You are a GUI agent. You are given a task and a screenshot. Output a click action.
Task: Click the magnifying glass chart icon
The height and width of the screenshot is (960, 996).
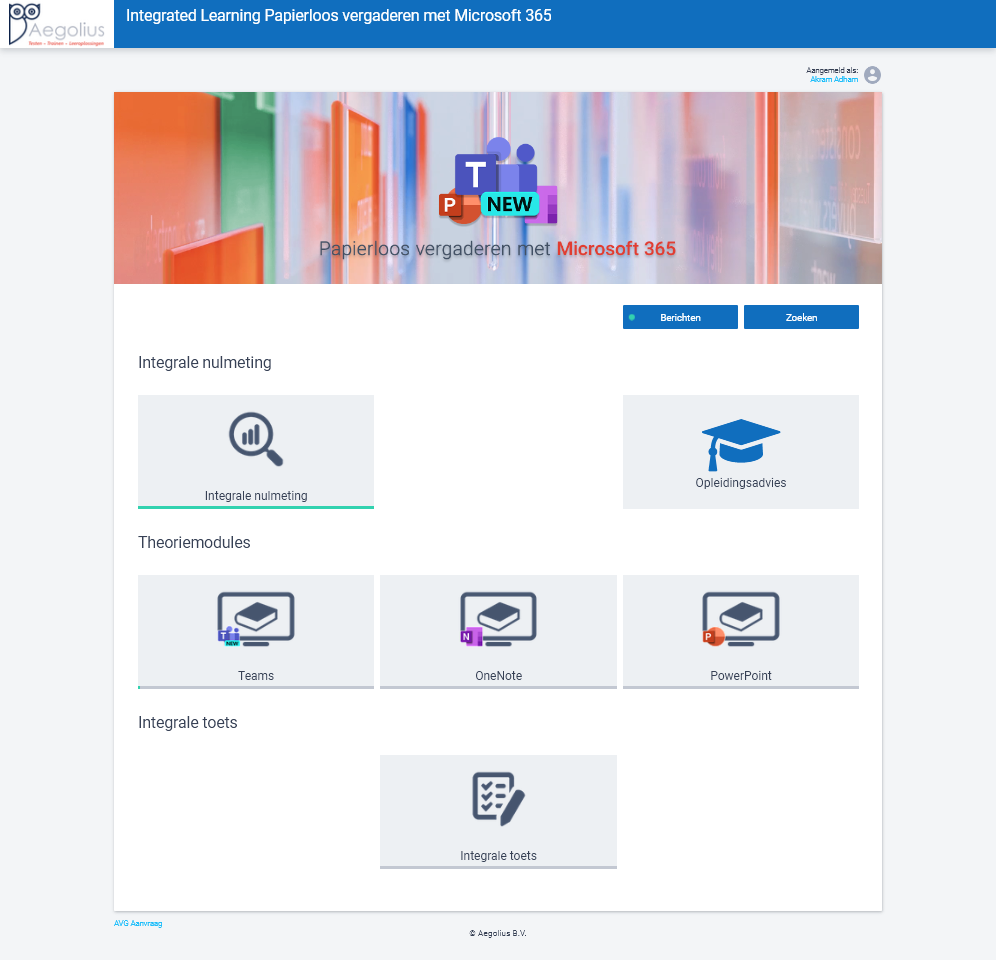tap(256, 440)
